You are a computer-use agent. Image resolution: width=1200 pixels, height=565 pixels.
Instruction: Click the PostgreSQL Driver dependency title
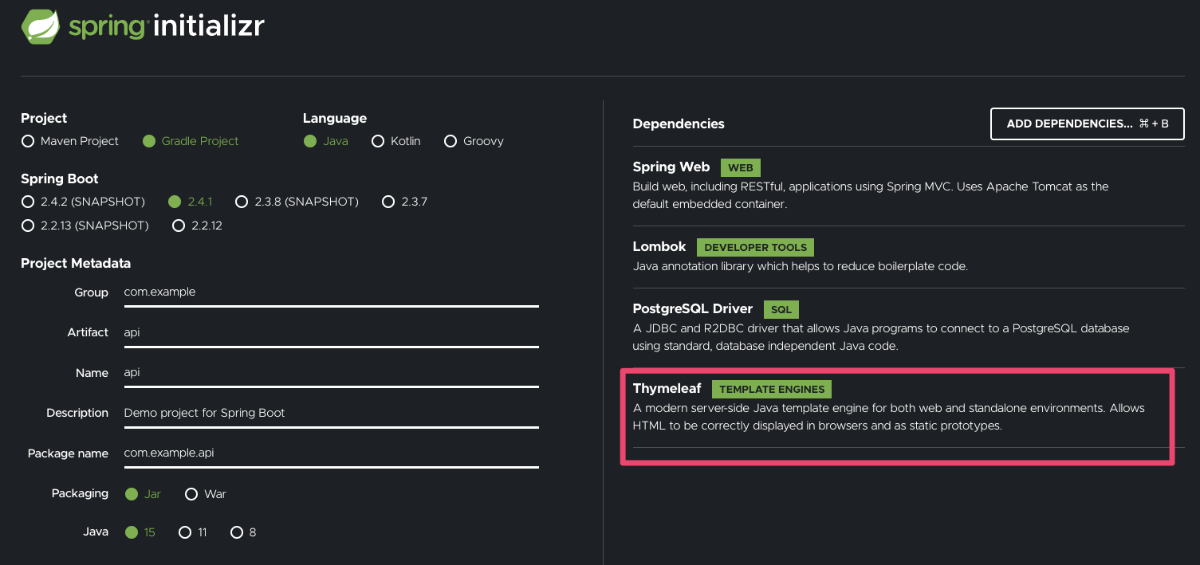(x=693, y=309)
